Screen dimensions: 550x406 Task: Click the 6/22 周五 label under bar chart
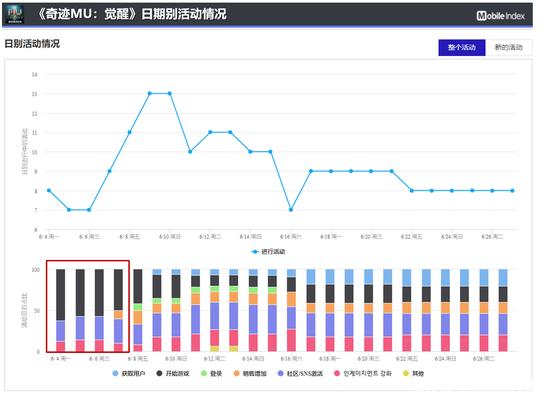pyautogui.click(x=407, y=359)
